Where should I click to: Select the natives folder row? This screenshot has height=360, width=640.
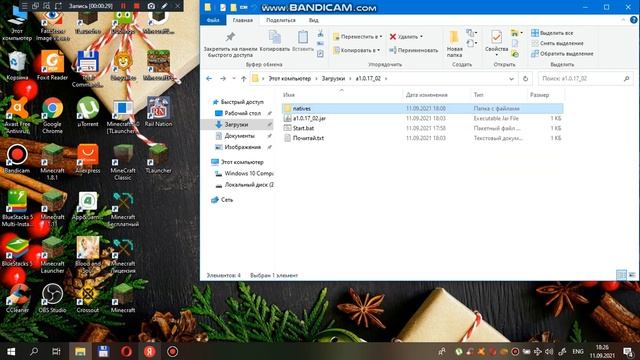click(422, 109)
